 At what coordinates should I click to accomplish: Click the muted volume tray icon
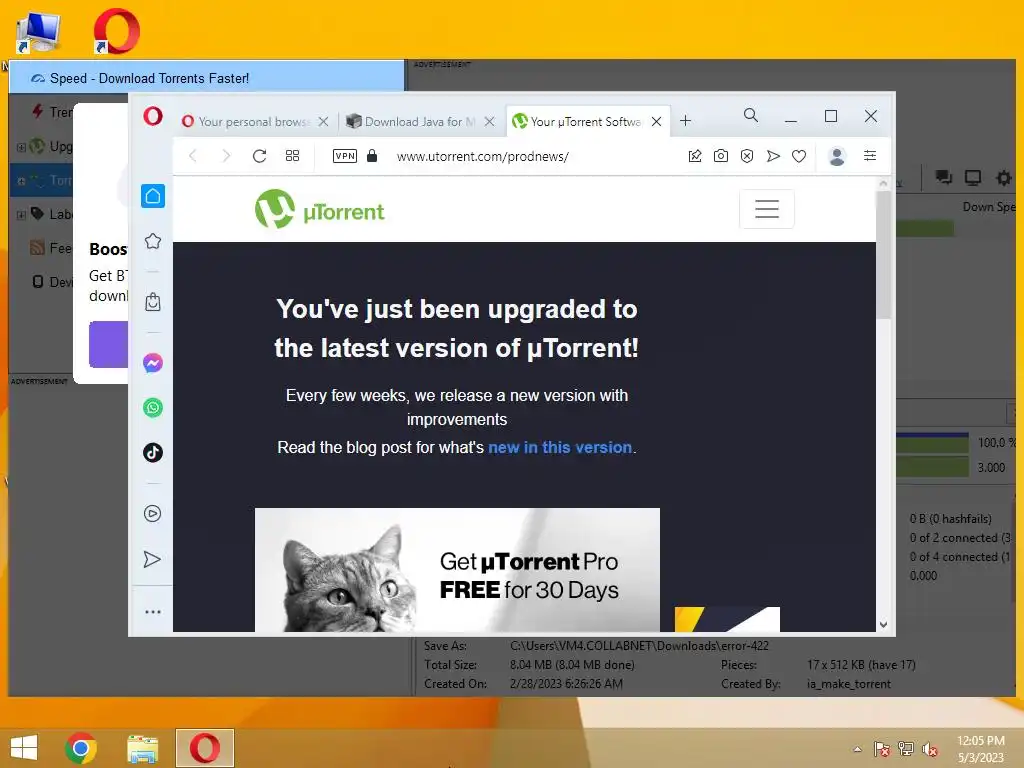tap(929, 748)
